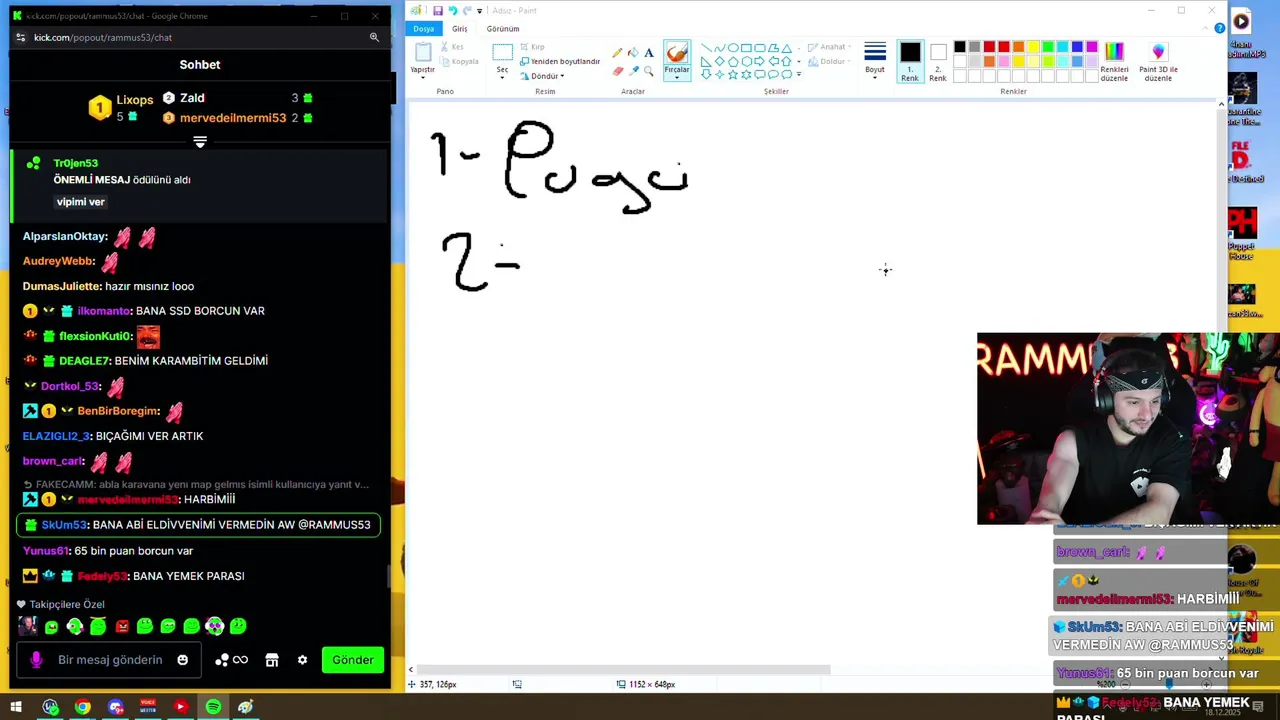Open the emoji picker in chat input
Image resolution: width=1280 pixels, height=720 pixels.
click(182, 660)
